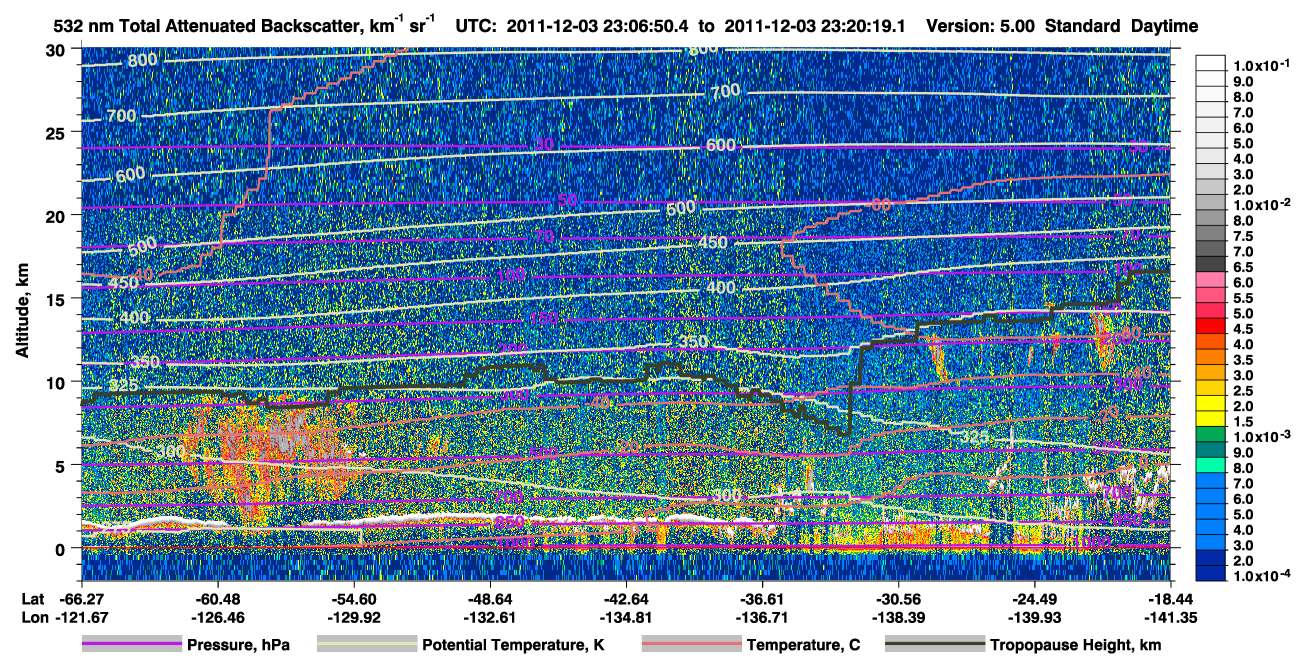Image resolution: width=1300 pixels, height=667 pixels.
Task: Click longitude value '-121.67'
Action: 82,617
